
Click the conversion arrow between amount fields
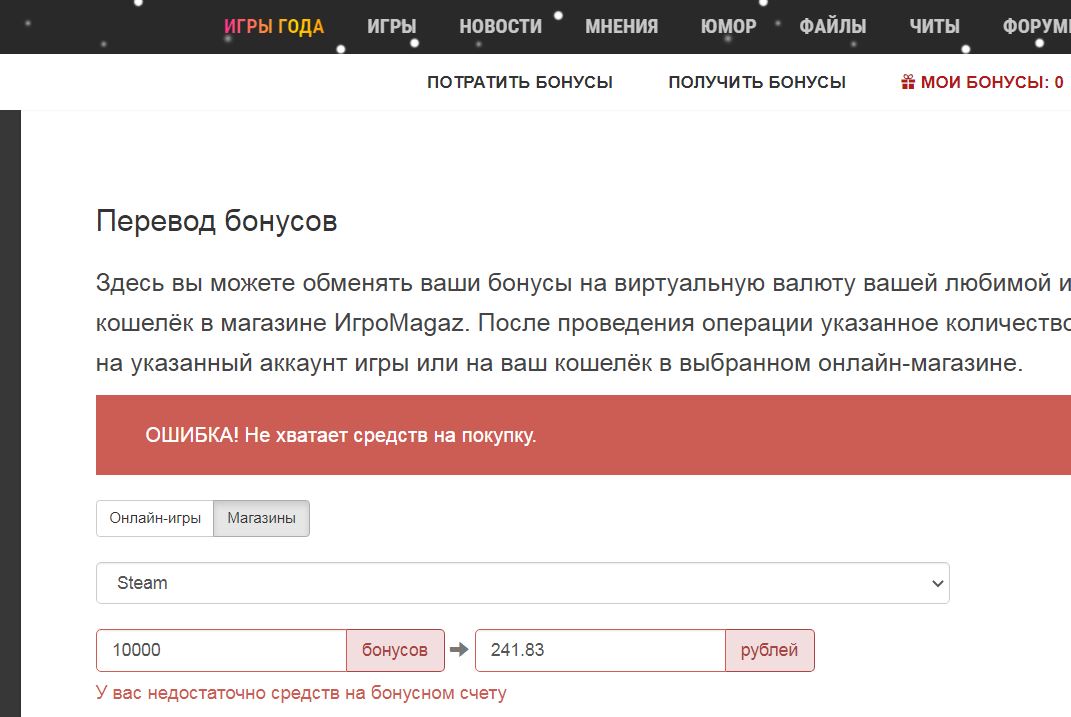point(460,649)
